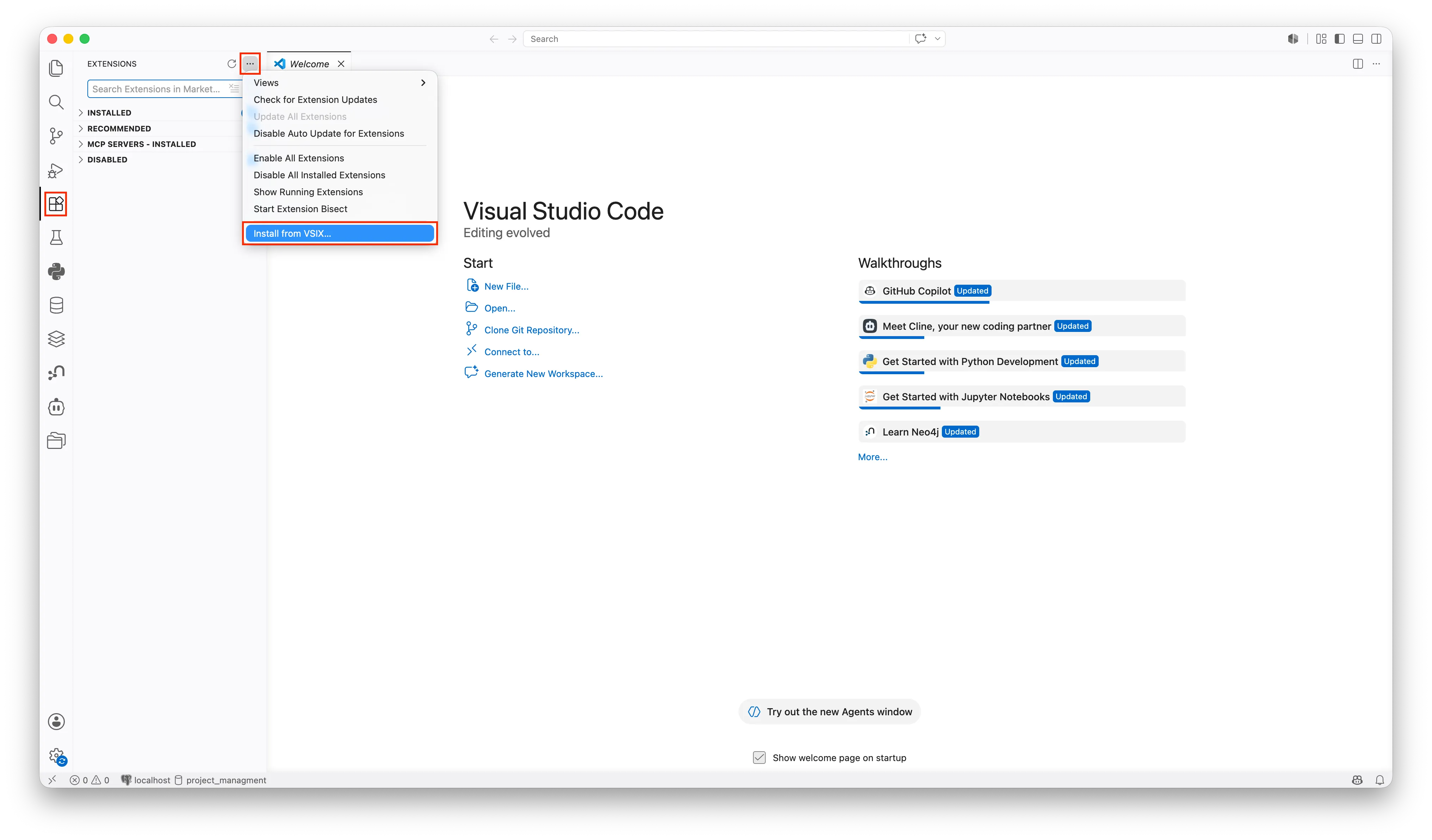
Task: Split the editor to the right
Action: coord(1358,64)
